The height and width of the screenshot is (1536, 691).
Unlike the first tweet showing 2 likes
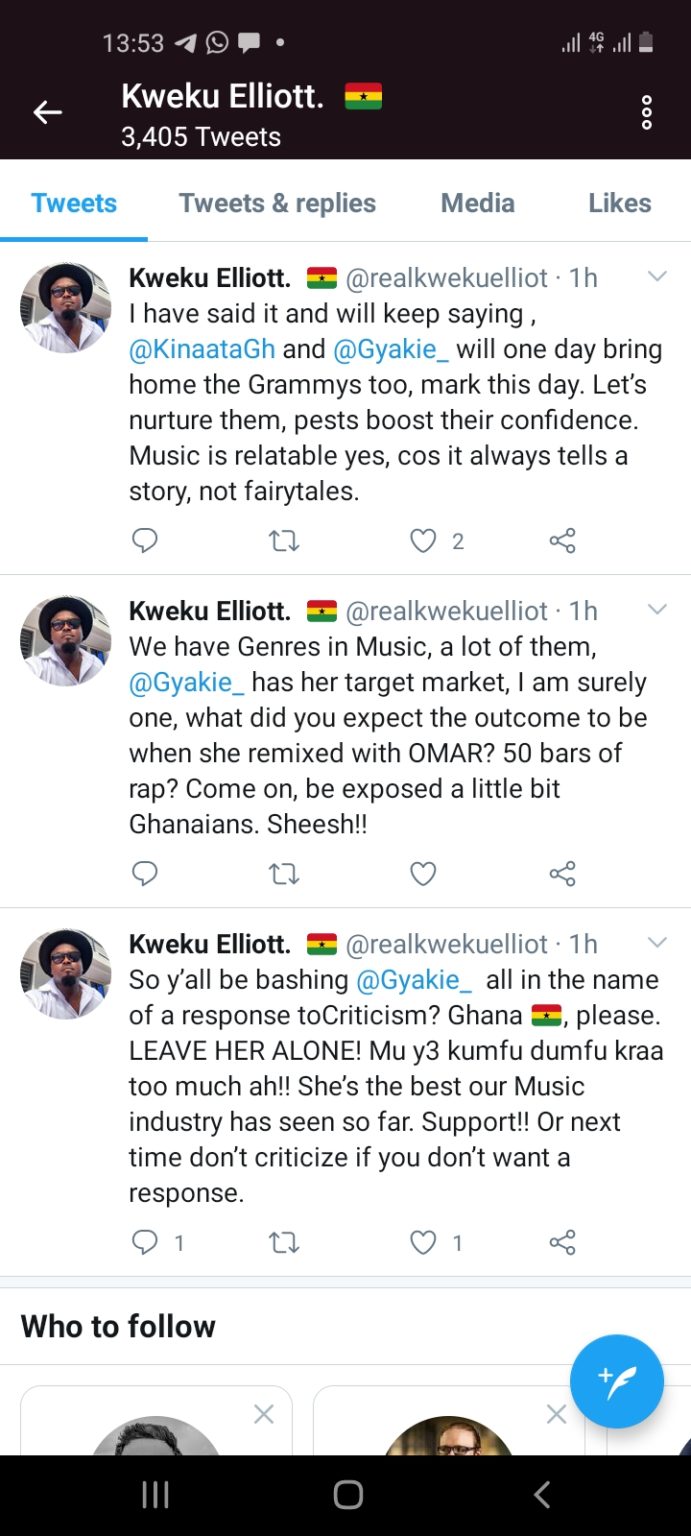(422, 540)
